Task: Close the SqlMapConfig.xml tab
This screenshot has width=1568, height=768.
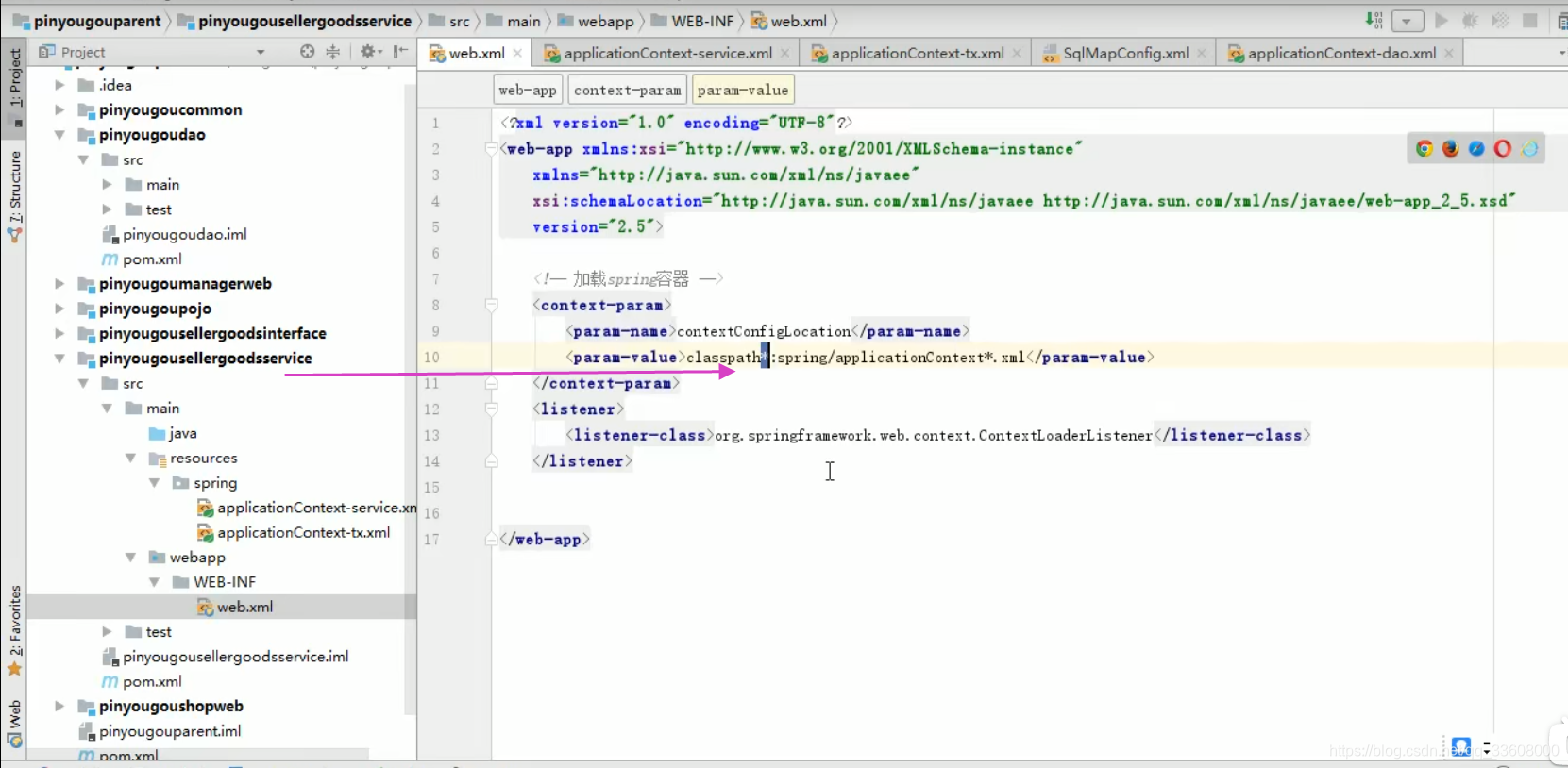Action: click(1201, 53)
